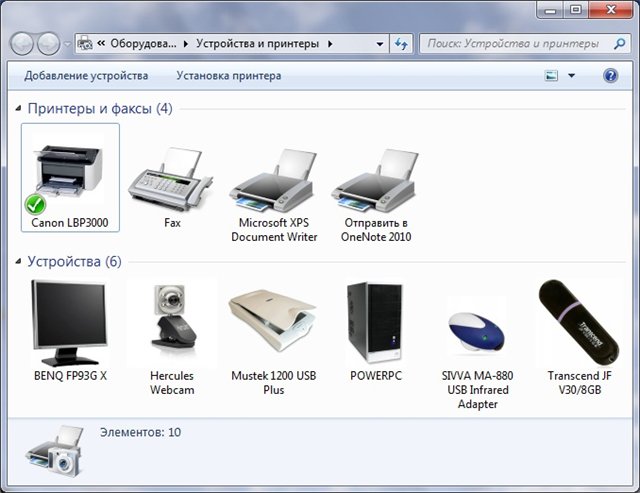The image size is (640, 493).
Task: Open the address bar history dropdown
Action: (380, 44)
